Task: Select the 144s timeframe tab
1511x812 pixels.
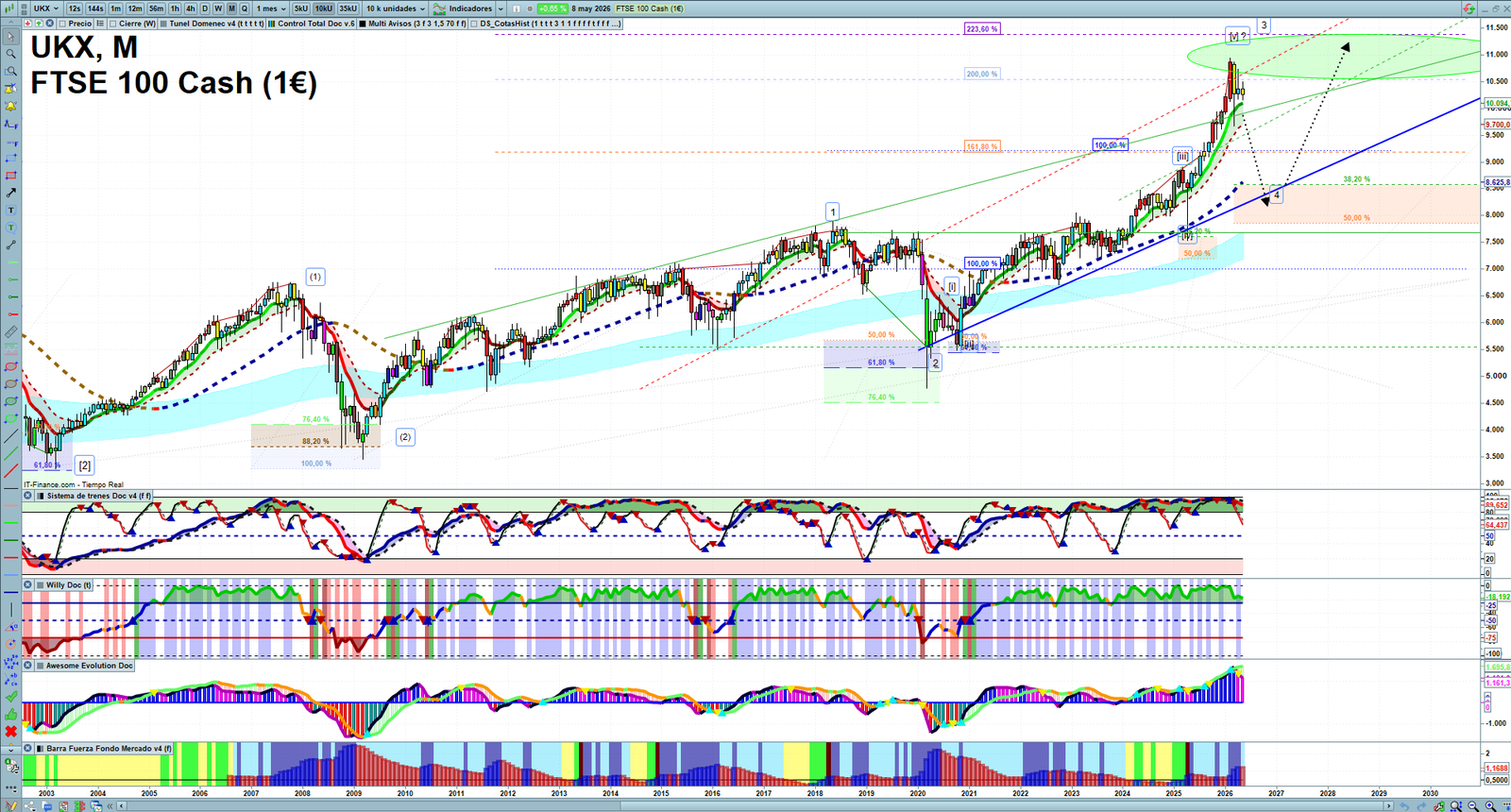Action: [x=95, y=8]
